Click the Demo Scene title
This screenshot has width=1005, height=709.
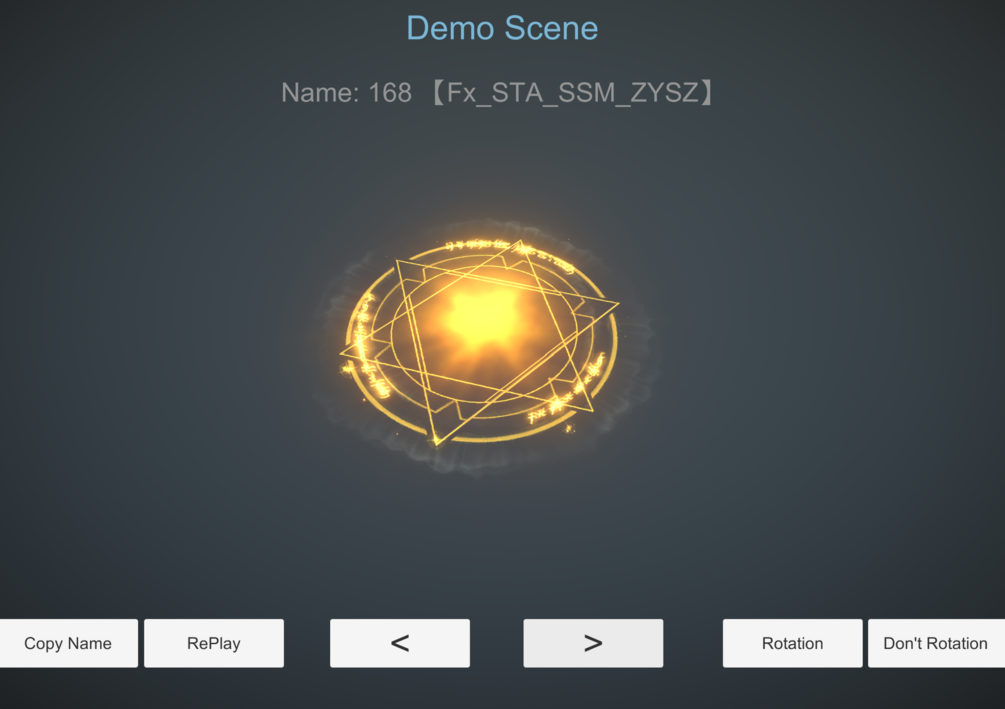click(502, 28)
